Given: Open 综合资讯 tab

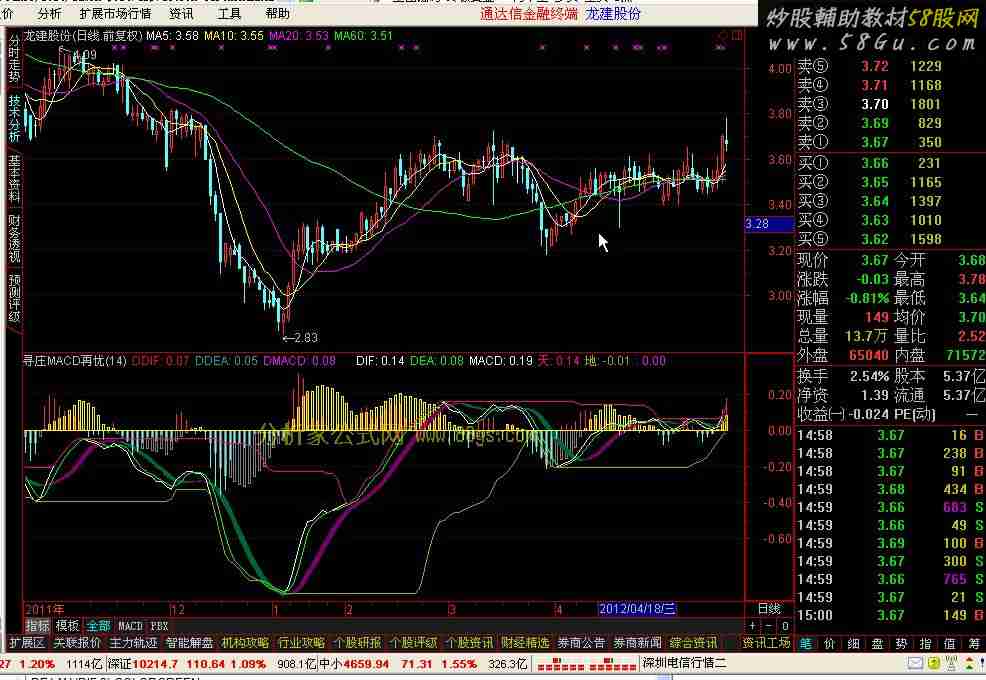Looking at the screenshot, I should click(693, 643).
